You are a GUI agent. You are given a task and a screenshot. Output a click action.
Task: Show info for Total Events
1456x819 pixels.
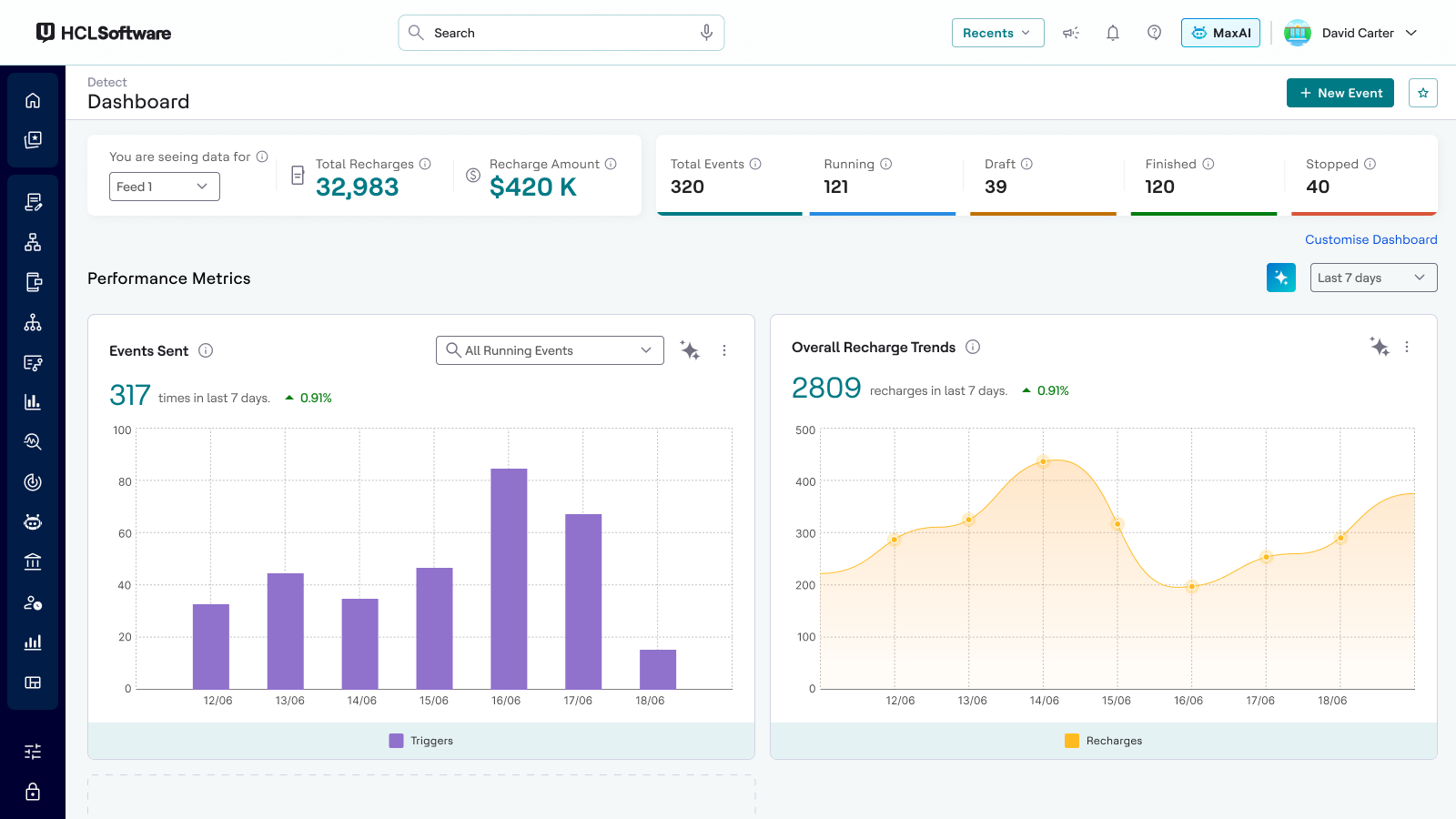tap(755, 164)
